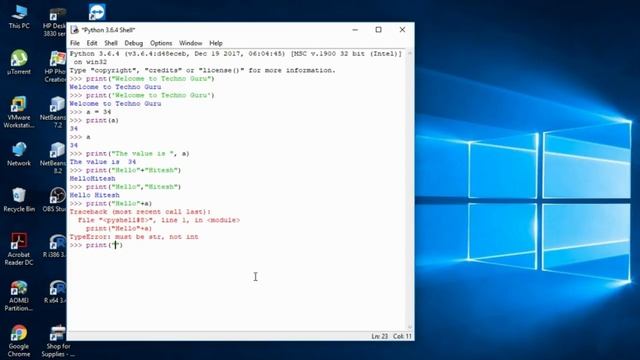Image resolution: width=640 pixels, height=360 pixels.
Task: Select the Shop for Supplies desktop icon
Action: 57,341
